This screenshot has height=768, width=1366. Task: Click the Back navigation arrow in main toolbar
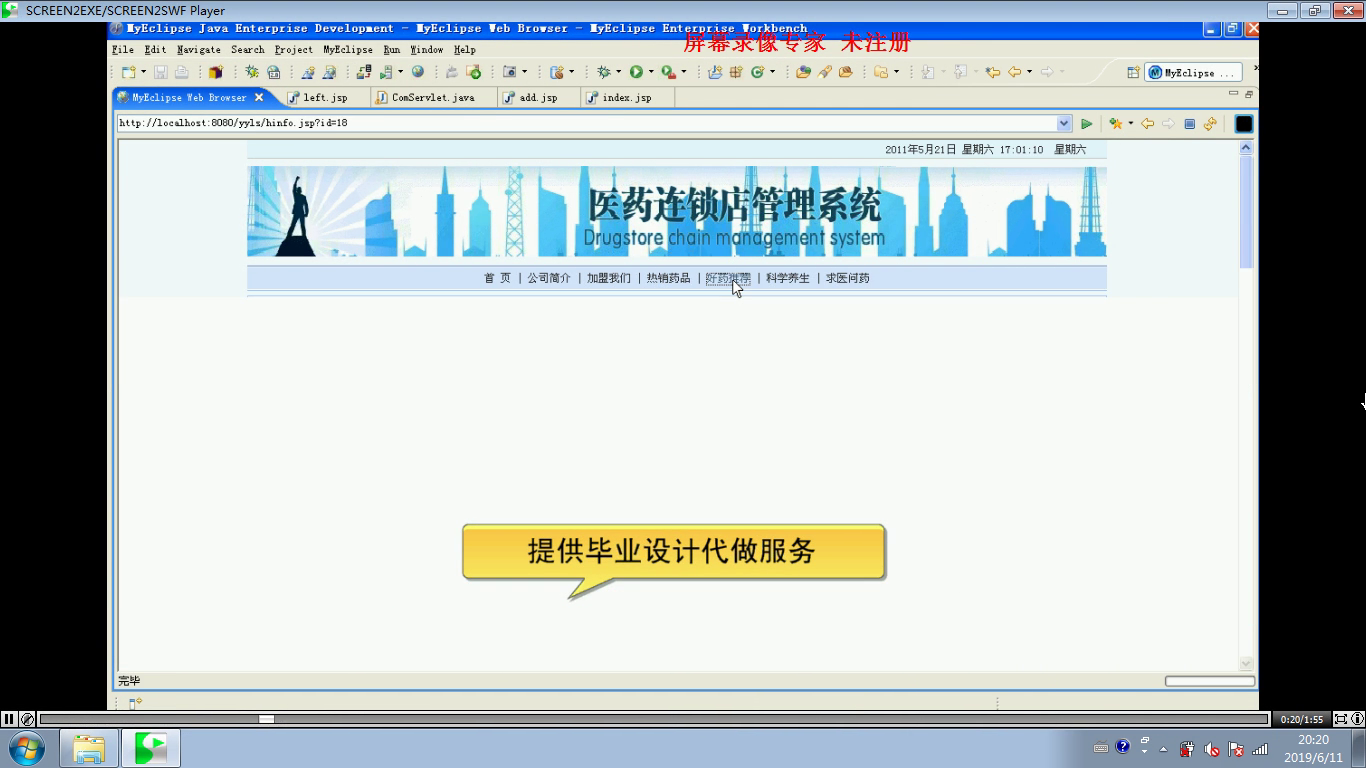(1014, 72)
